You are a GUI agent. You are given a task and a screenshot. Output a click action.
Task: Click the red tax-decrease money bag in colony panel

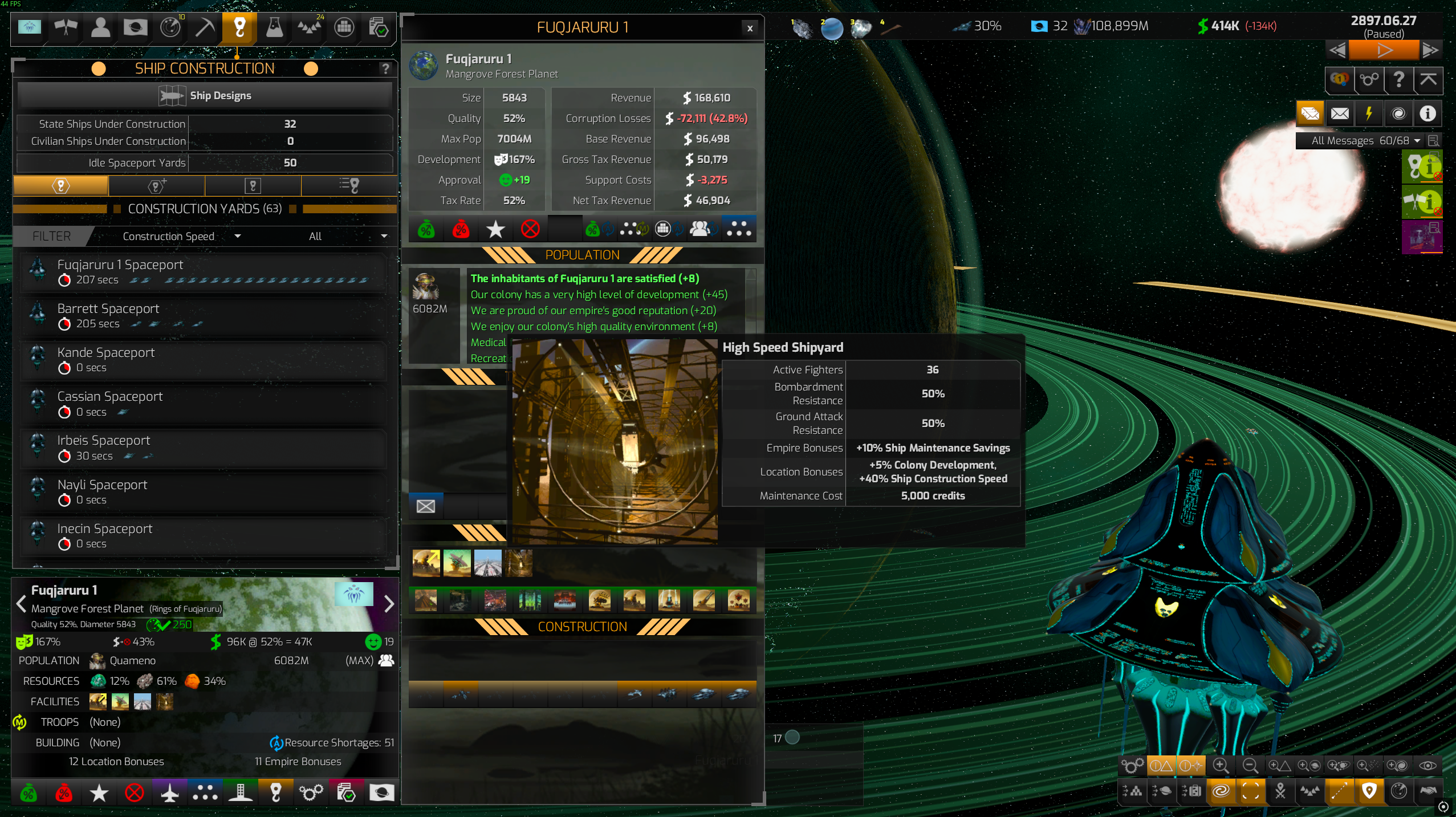point(461,229)
